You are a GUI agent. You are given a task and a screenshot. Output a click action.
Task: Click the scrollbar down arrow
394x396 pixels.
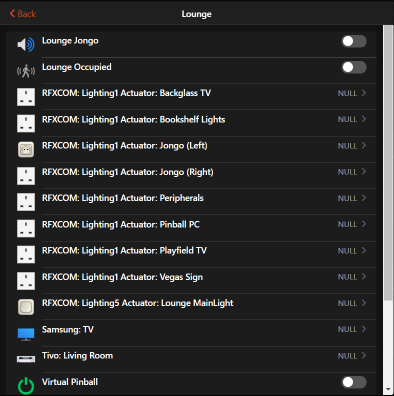point(388,389)
